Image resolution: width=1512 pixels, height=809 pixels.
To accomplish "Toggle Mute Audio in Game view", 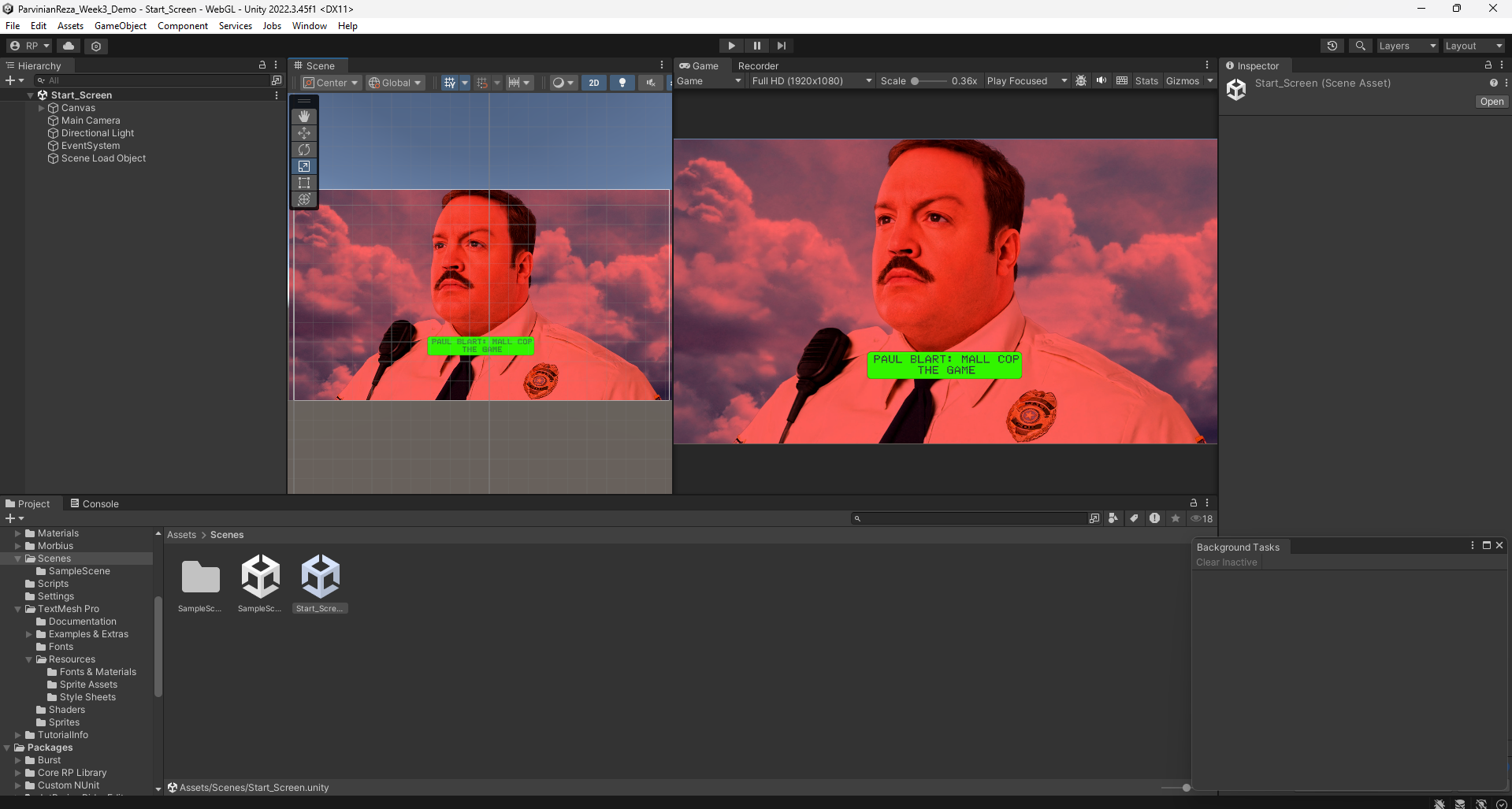I will tap(1101, 80).
